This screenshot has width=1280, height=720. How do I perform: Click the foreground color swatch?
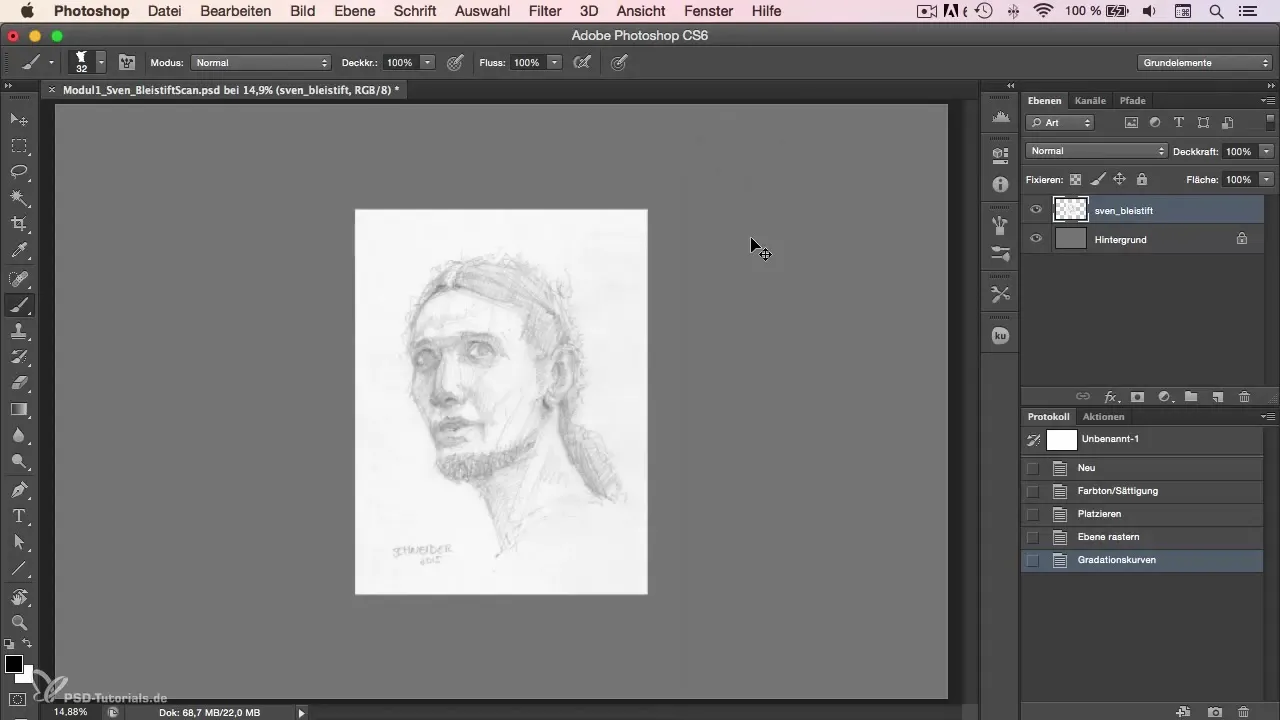13,664
